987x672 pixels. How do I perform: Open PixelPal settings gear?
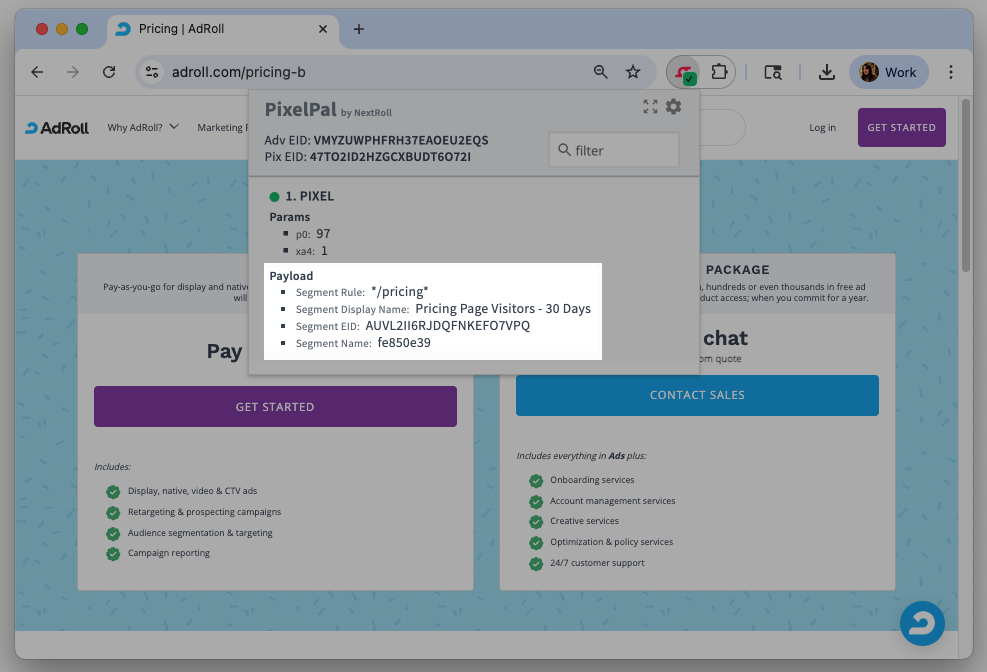tap(674, 107)
